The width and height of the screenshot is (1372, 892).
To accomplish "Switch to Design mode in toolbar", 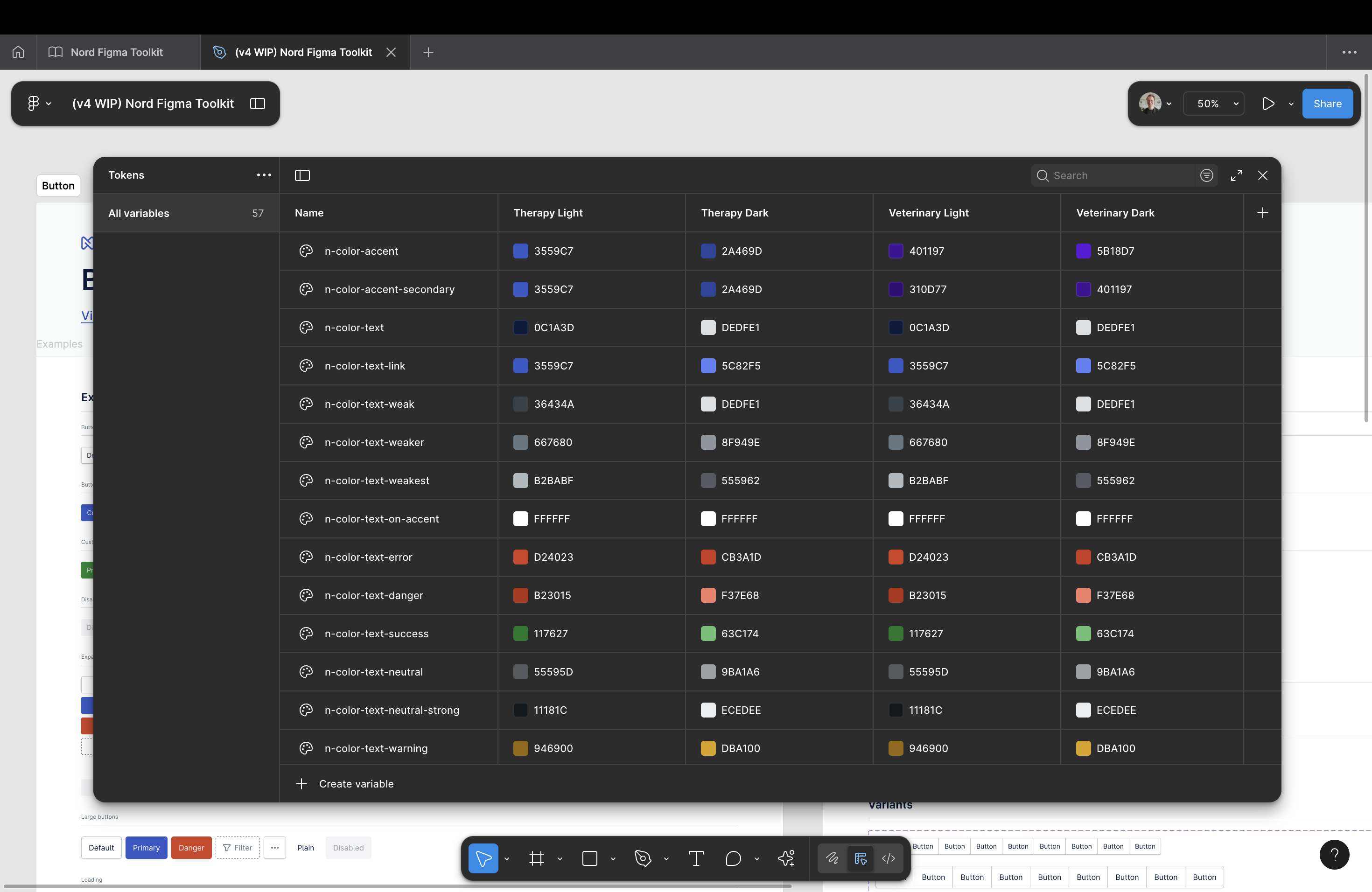I will 861,858.
